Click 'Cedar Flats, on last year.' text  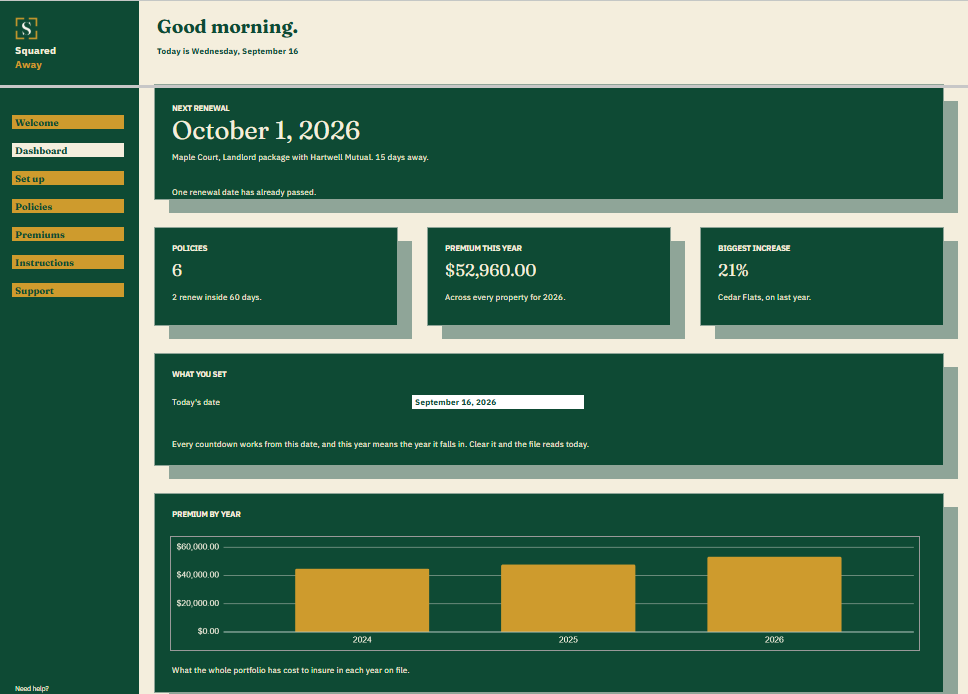(764, 297)
